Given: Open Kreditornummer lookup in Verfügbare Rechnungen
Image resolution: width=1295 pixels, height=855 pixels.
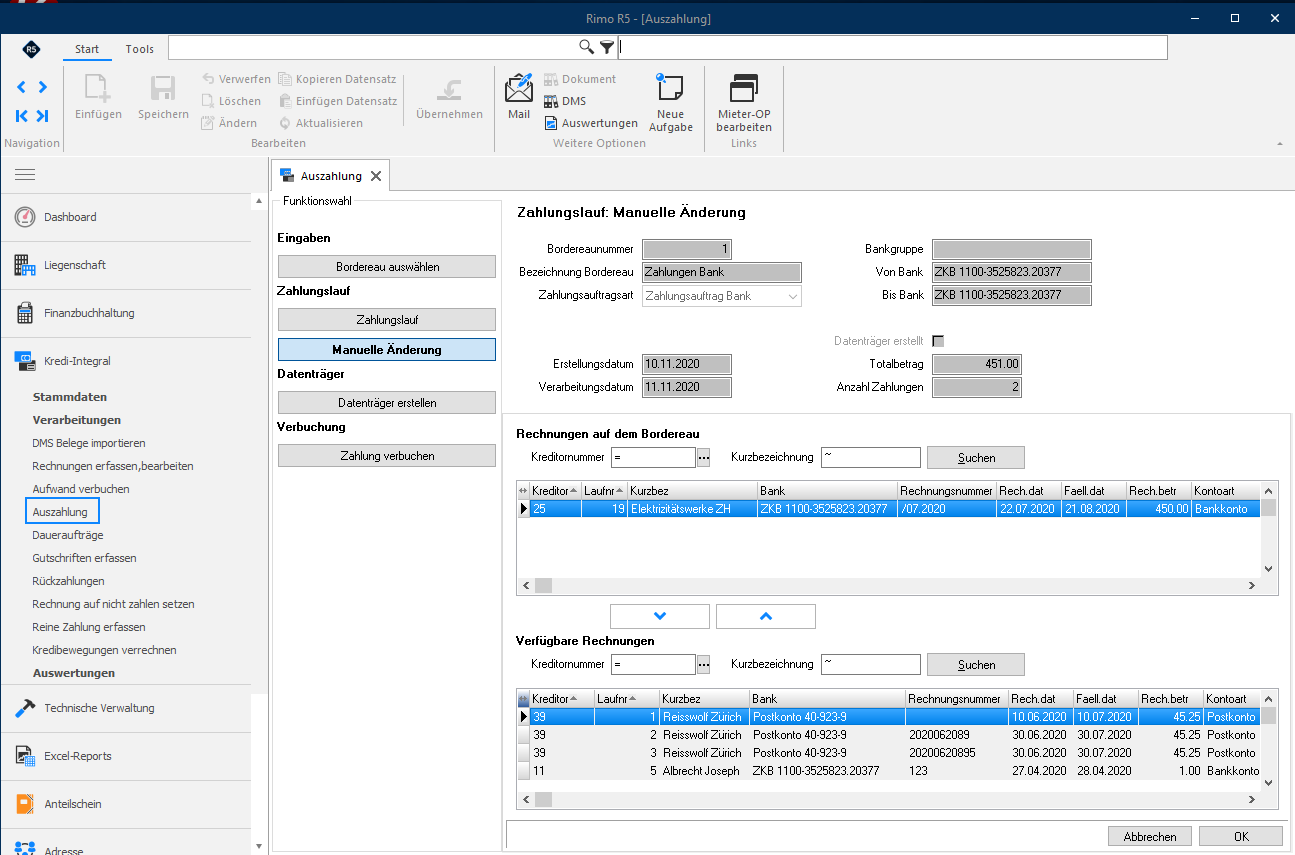Looking at the screenshot, I should (x=703, y=664).
